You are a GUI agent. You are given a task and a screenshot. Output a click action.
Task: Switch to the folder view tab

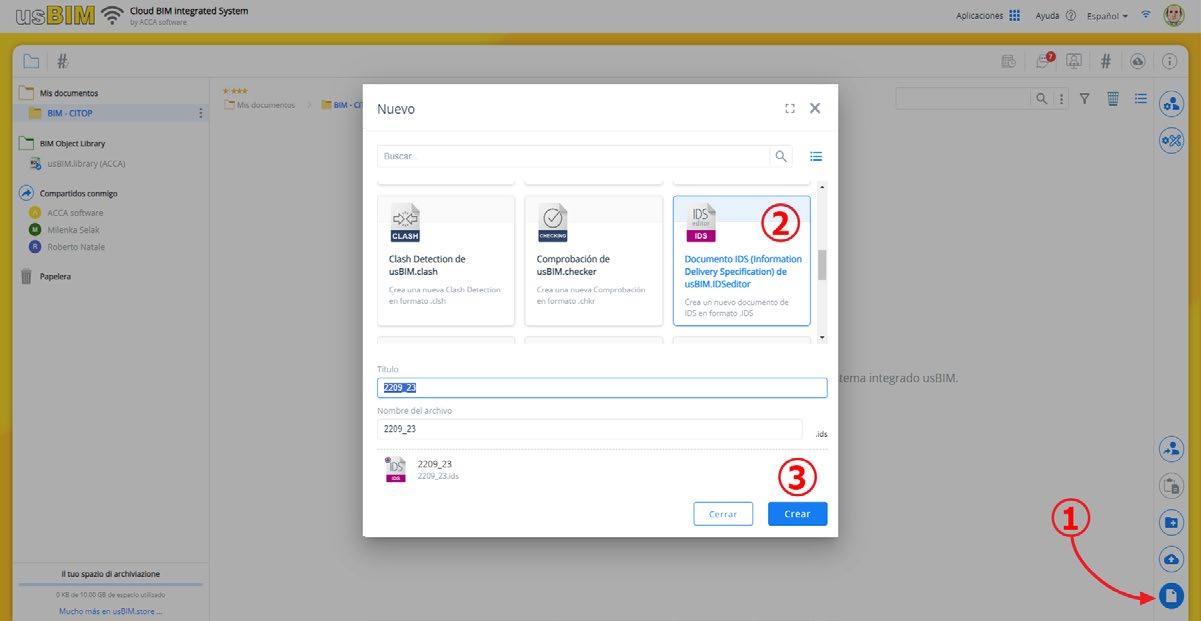31,61
